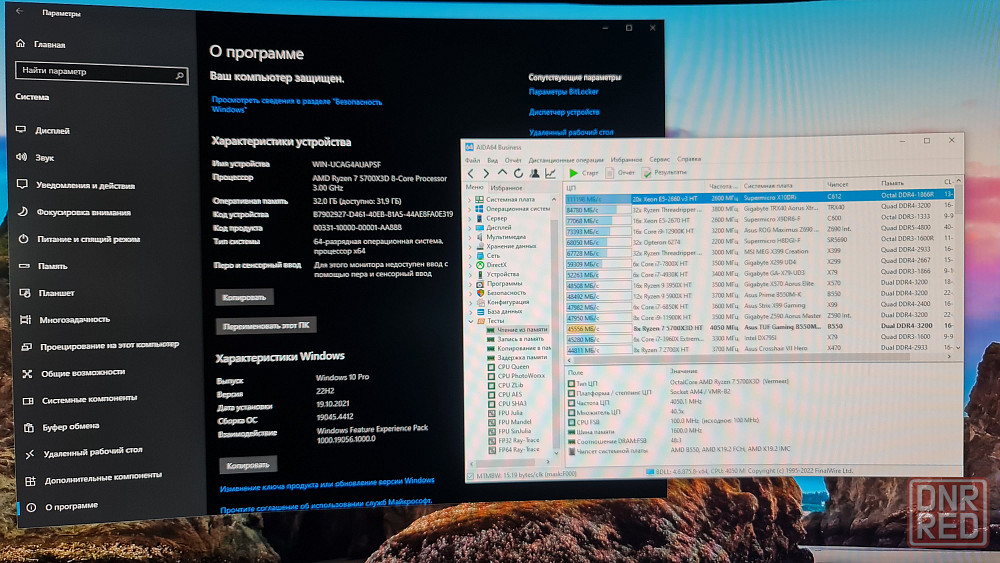The image size is (1000, 563).
Task: Select Чтение из памяти in the tests tree
Action: (517, 330)
